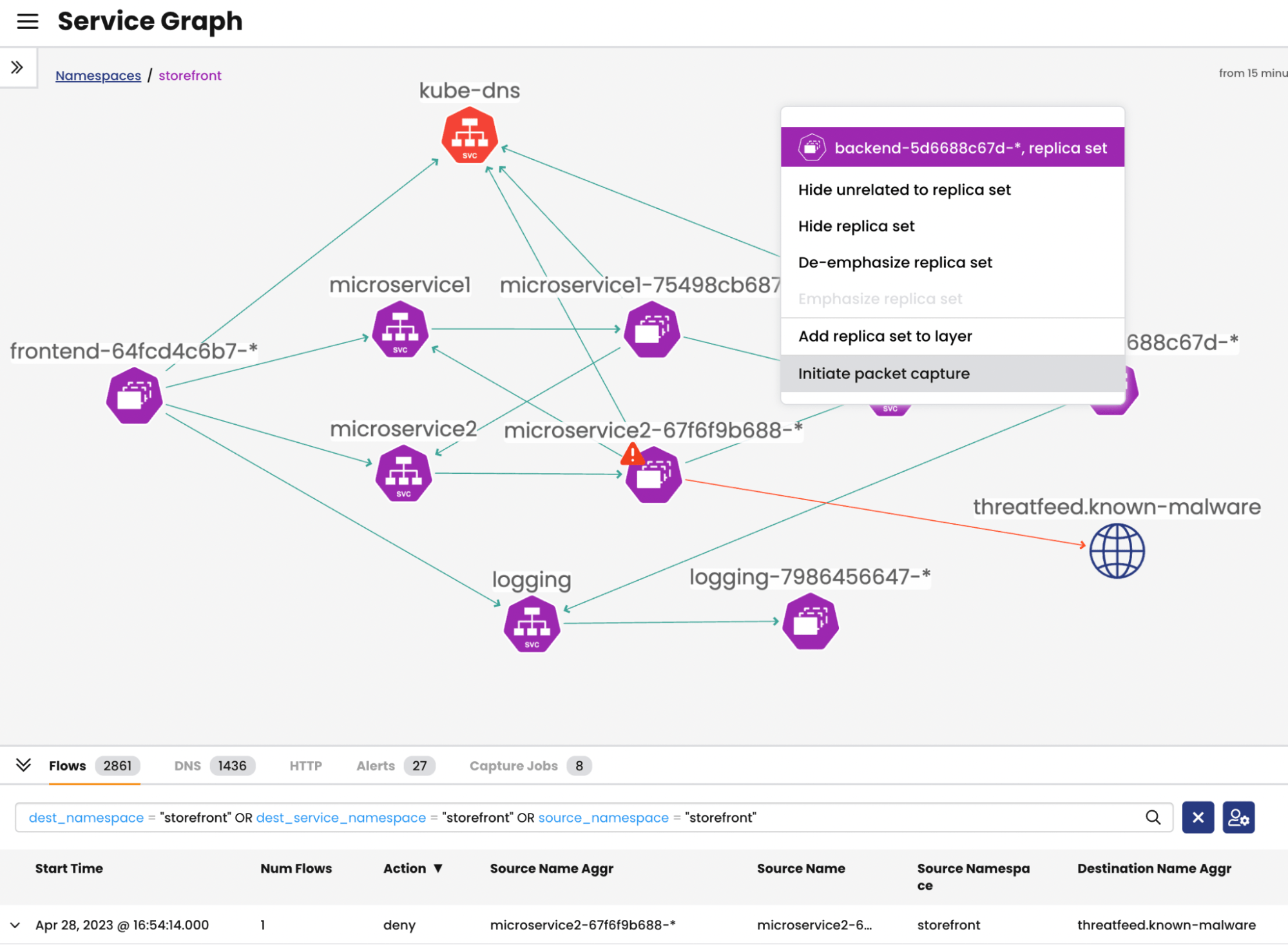This screenshot has width=1288, height=945.
Task: Expand the left sidebar panel chevrons
Action: (17, 67)
